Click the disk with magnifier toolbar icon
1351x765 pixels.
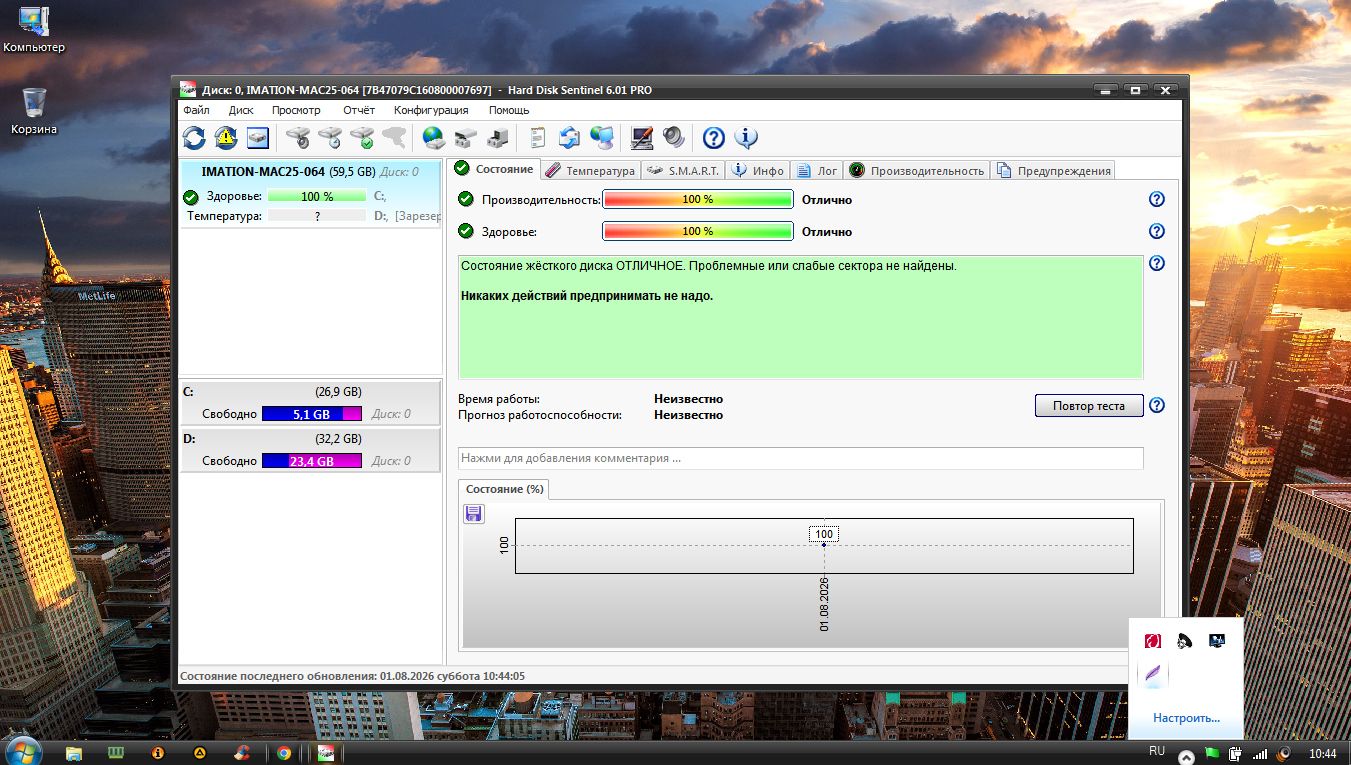point(298,138)
